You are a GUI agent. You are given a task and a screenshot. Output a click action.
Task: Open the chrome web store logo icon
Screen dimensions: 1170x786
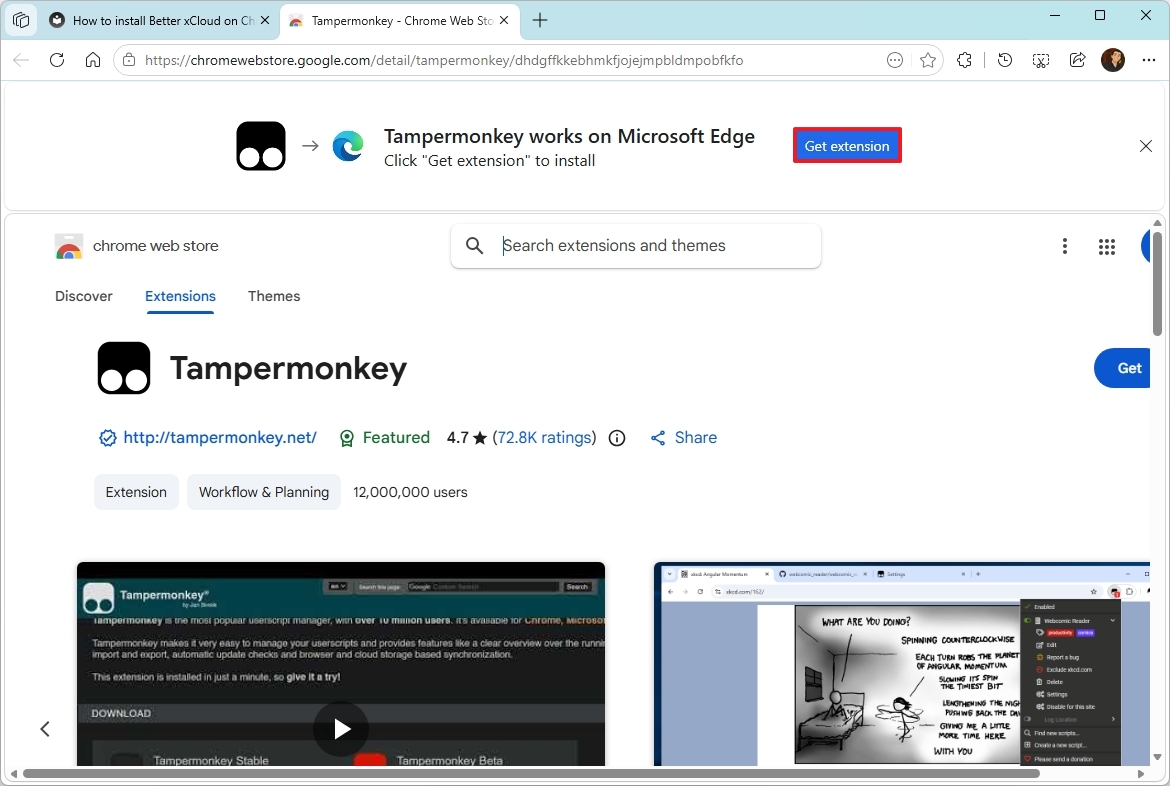(x=68, y=246)
